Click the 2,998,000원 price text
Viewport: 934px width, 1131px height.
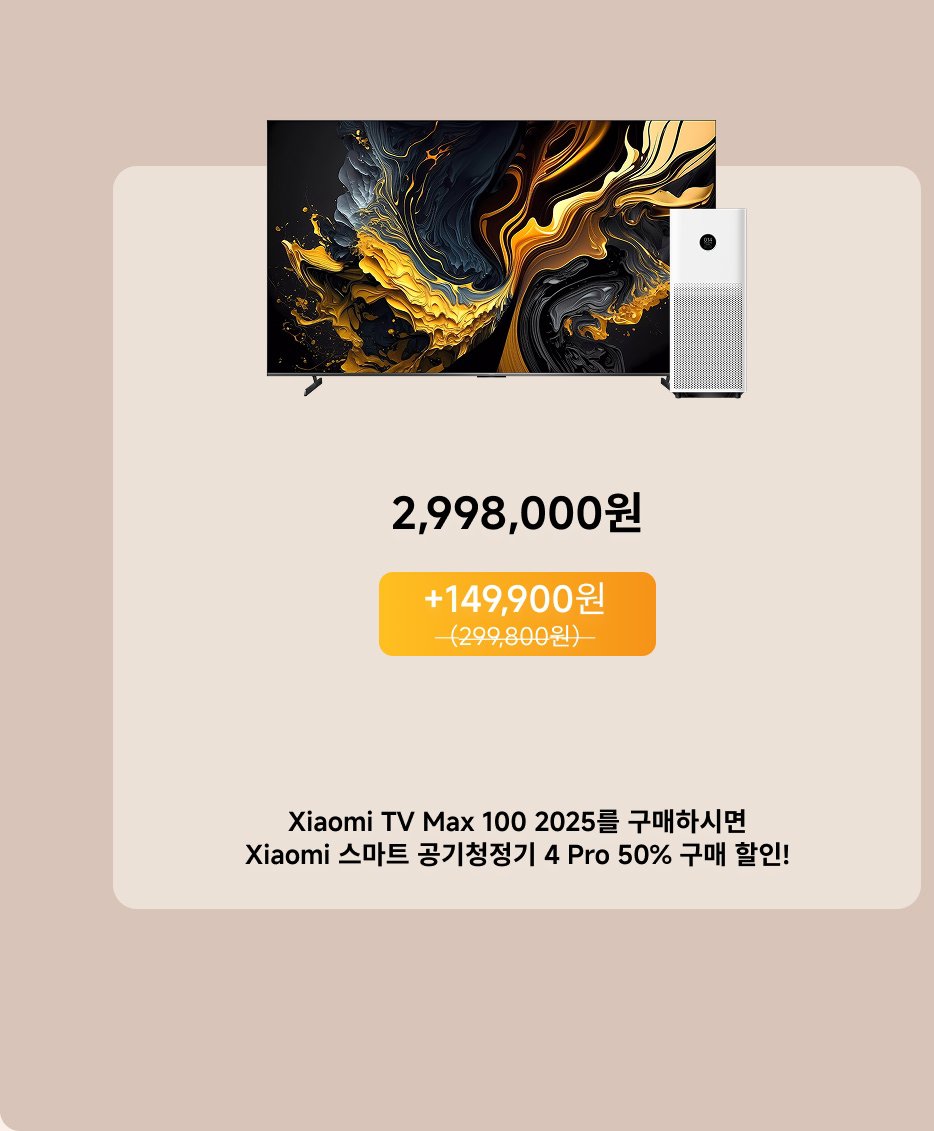tap(516, 514)
